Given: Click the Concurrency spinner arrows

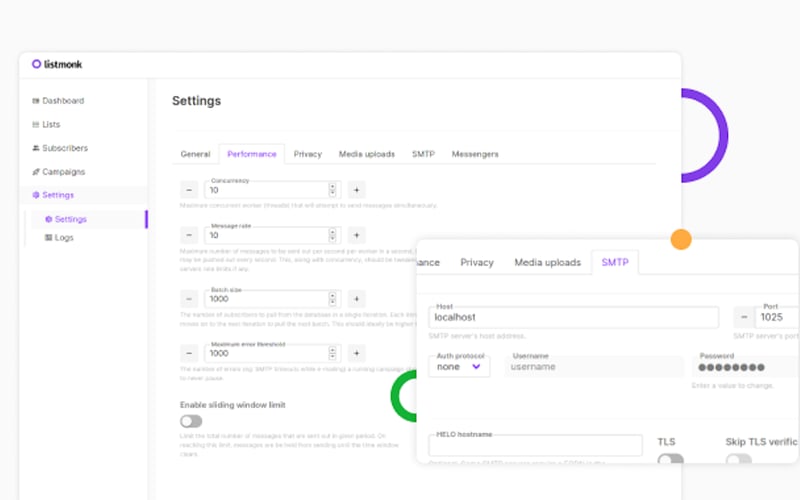Looking at the screenshot, I should pyautogui.click(x=332, y=190).
